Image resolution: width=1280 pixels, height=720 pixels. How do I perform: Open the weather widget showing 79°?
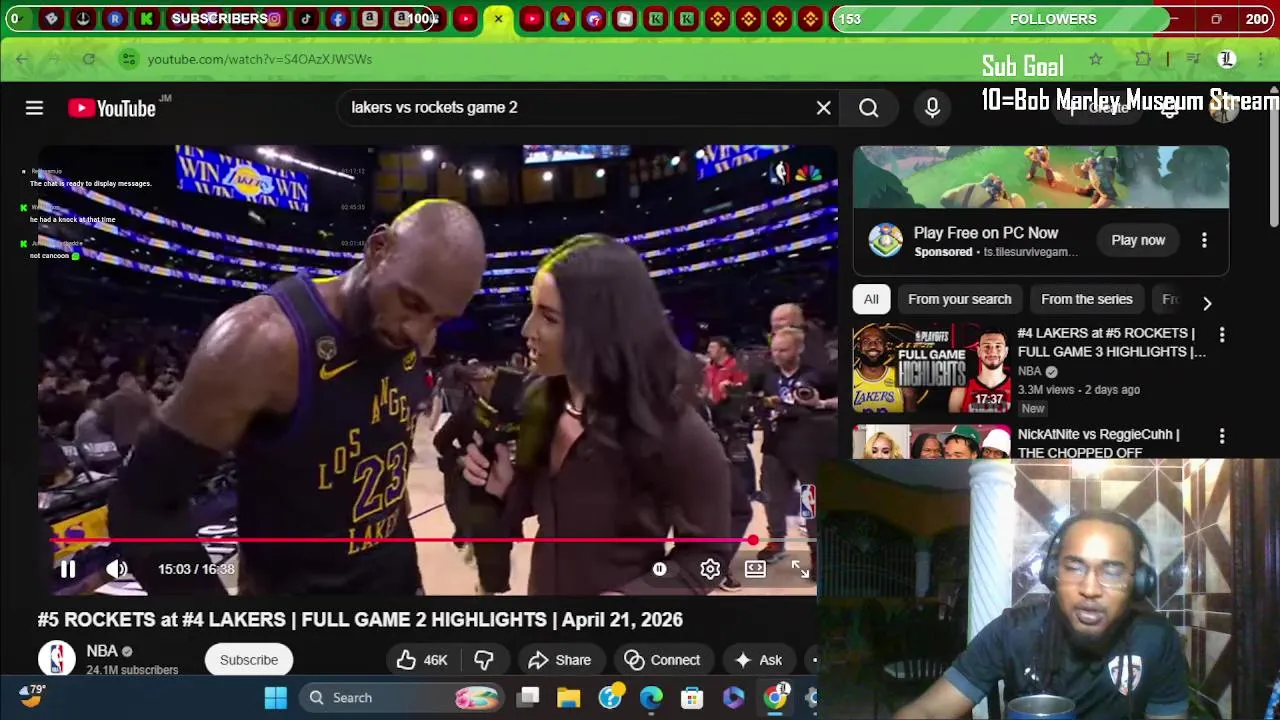pos(33,695)
